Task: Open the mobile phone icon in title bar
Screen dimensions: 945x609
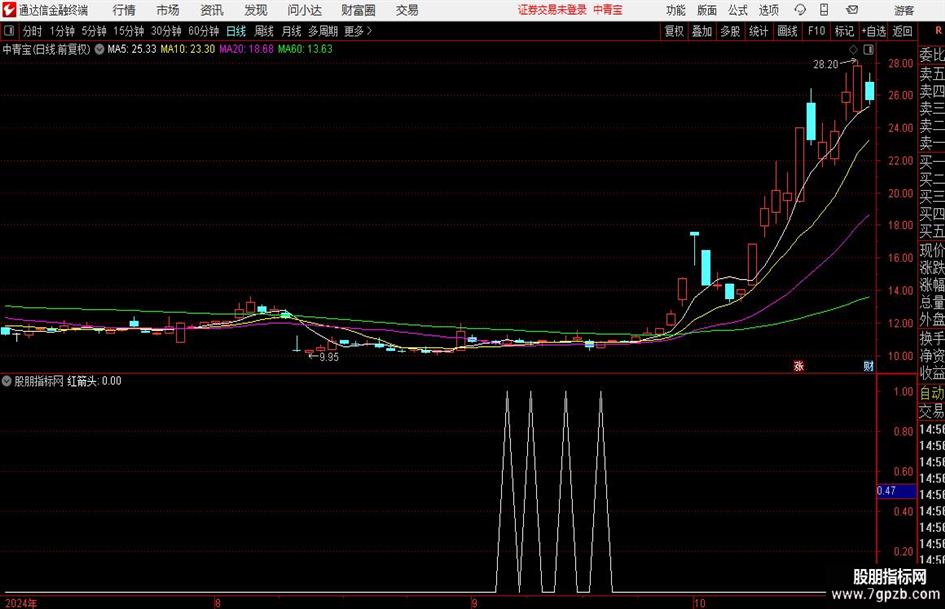Action: click(824, 10)
